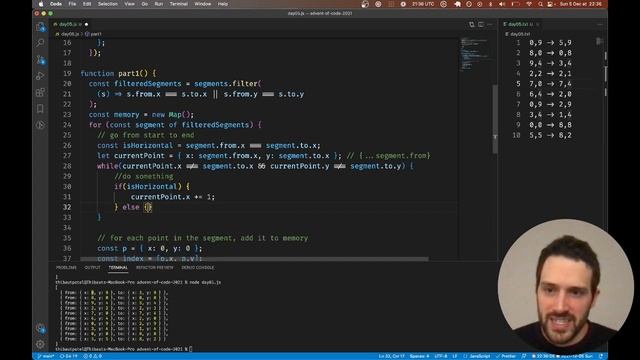The image size is (640, 360).
Task: Open the Manage gear in activity bar
Action: click(40, 344)
